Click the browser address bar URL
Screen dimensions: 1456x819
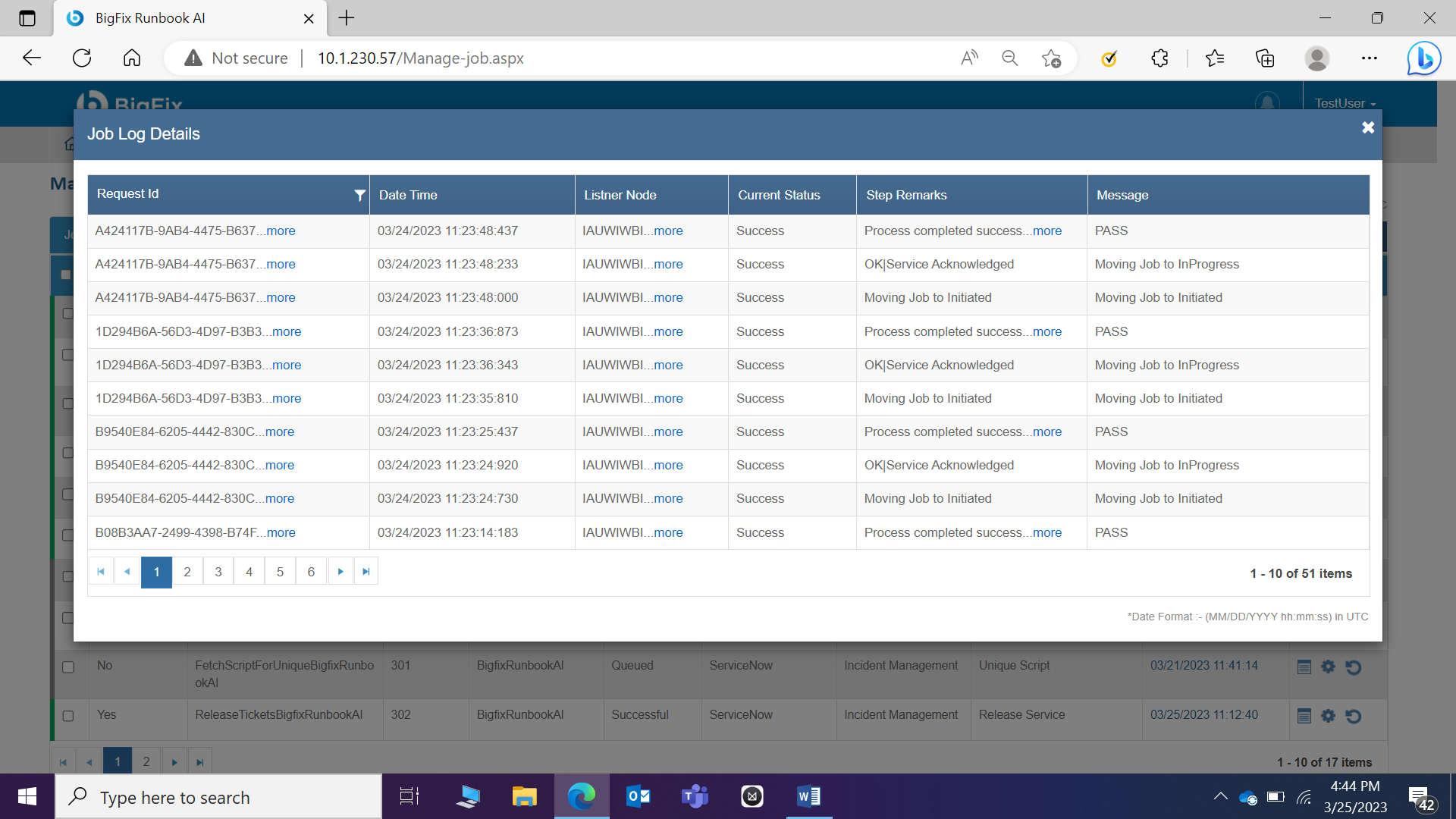(420, 58)
